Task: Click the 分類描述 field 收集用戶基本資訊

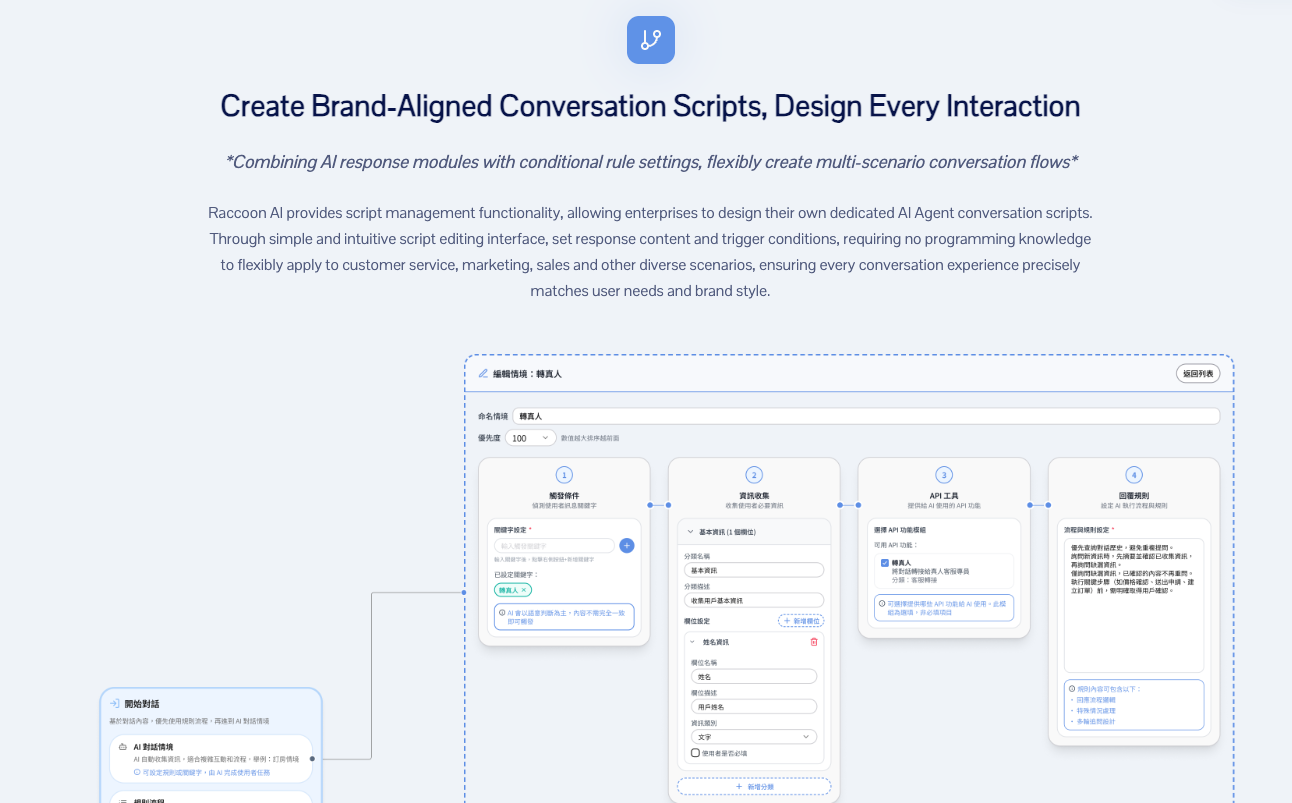Action: 754,600
